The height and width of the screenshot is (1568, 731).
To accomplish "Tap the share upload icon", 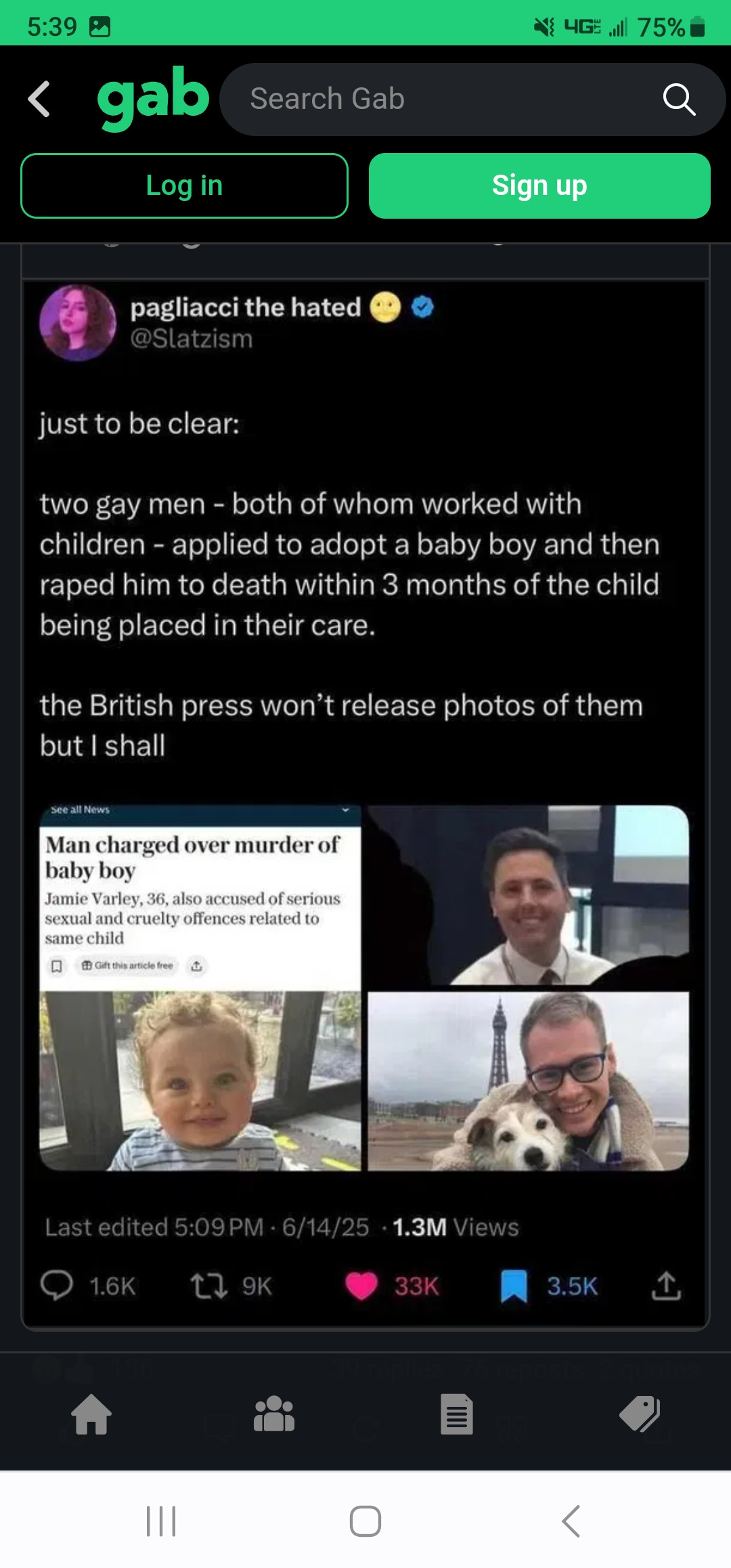I will (x=666, y=1285).
